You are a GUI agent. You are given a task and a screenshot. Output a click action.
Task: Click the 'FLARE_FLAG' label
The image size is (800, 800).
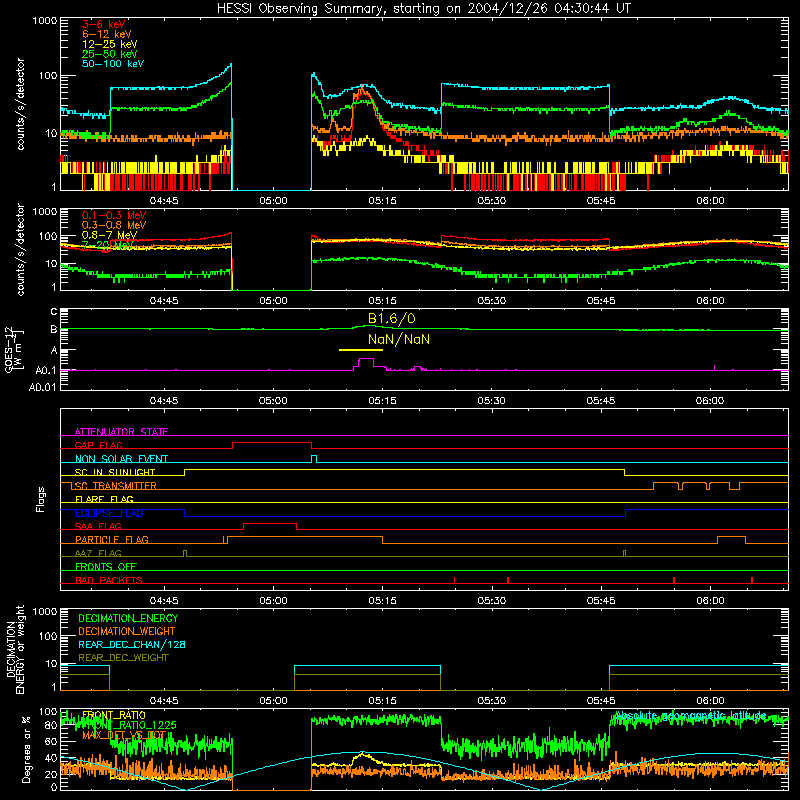(104, 499)
